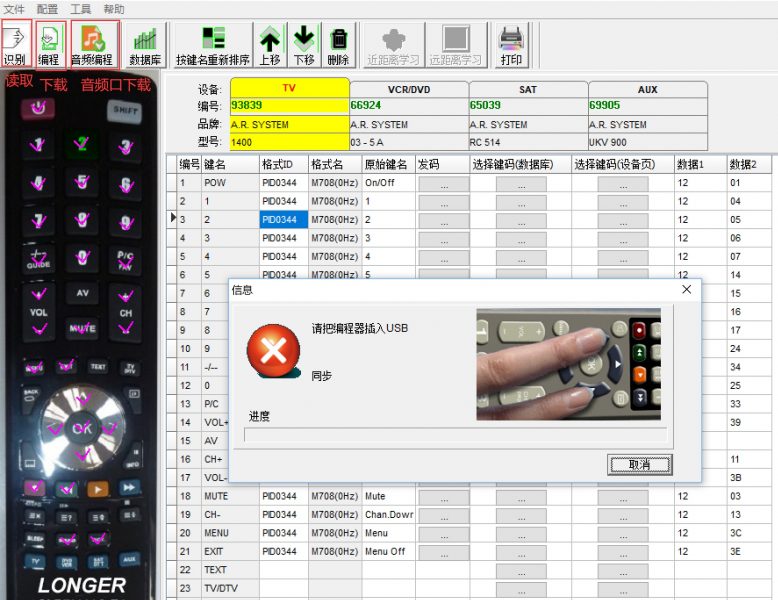
Task: Open the 音频编程 audio programming tool
Action: [92, 44]
